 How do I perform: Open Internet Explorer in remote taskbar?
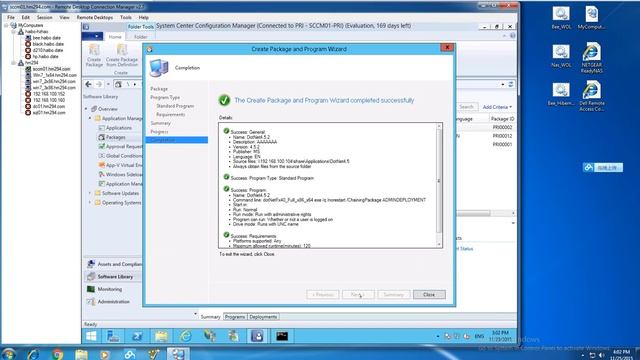(186, 336)
